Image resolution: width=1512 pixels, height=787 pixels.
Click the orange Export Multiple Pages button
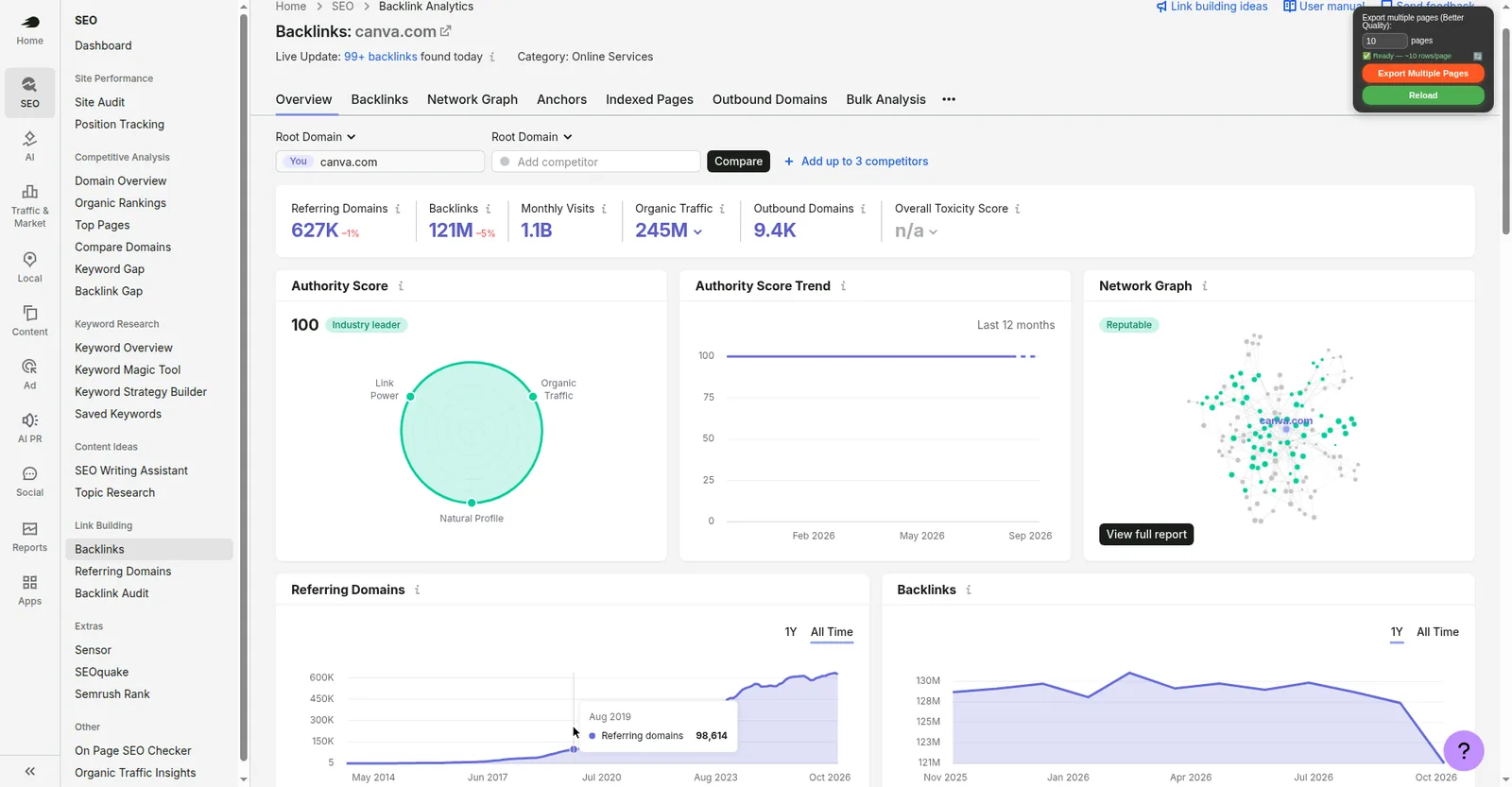pyautogui.click(x=1423, y=74)
